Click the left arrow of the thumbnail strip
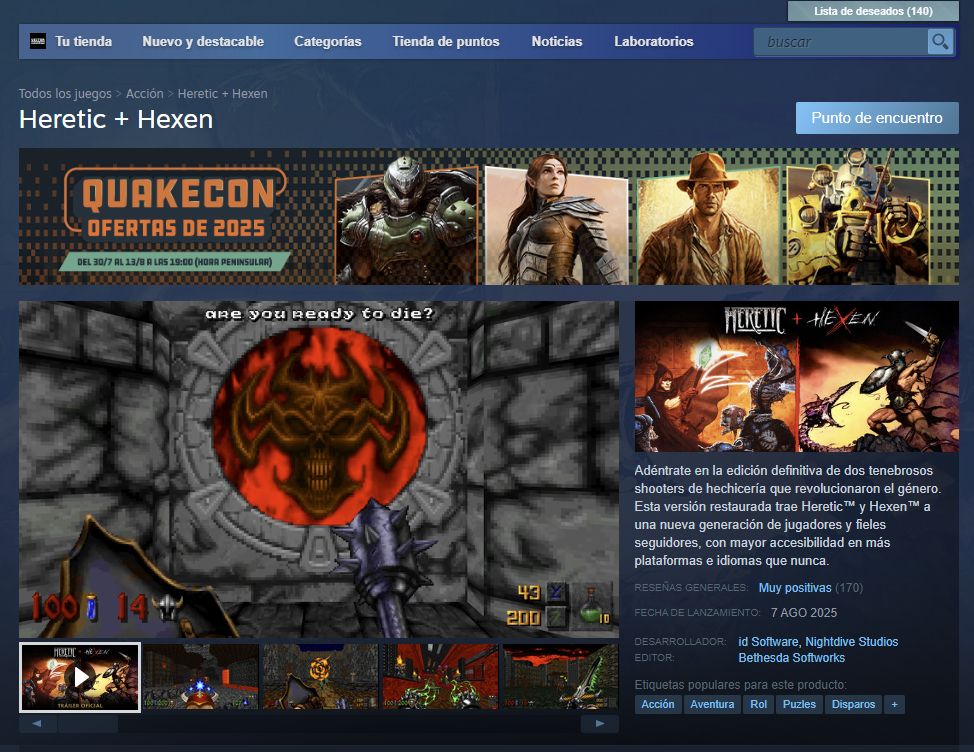 tap(37, 723)
